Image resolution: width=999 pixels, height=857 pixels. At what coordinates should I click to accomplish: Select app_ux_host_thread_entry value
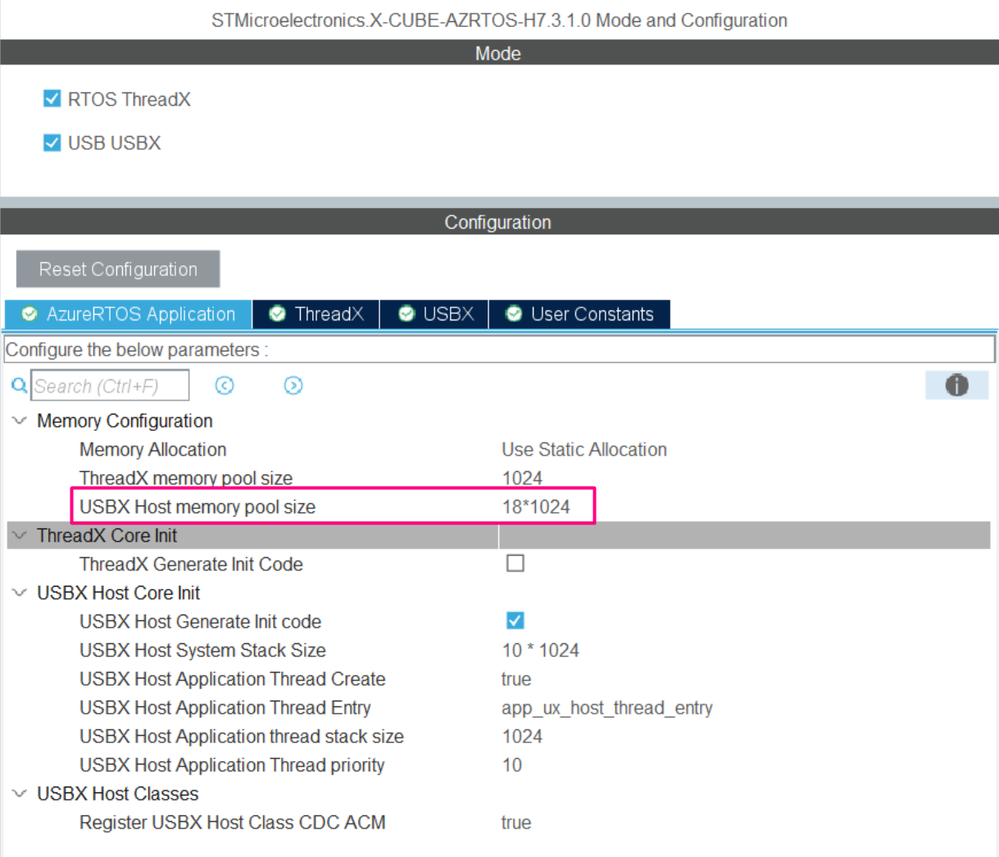[x=607, y=707]
